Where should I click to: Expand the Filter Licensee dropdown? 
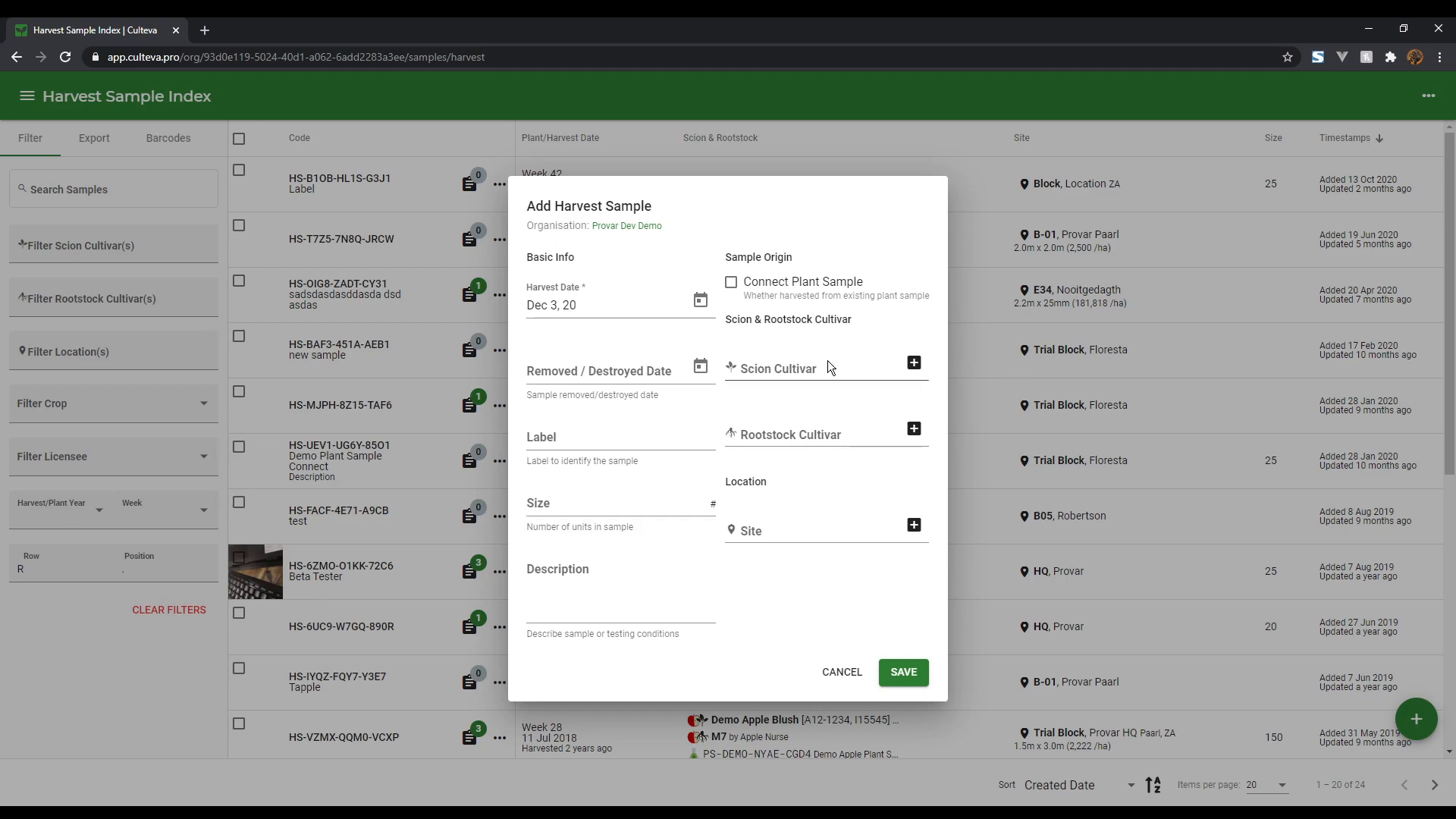click(x=203, y=456)
